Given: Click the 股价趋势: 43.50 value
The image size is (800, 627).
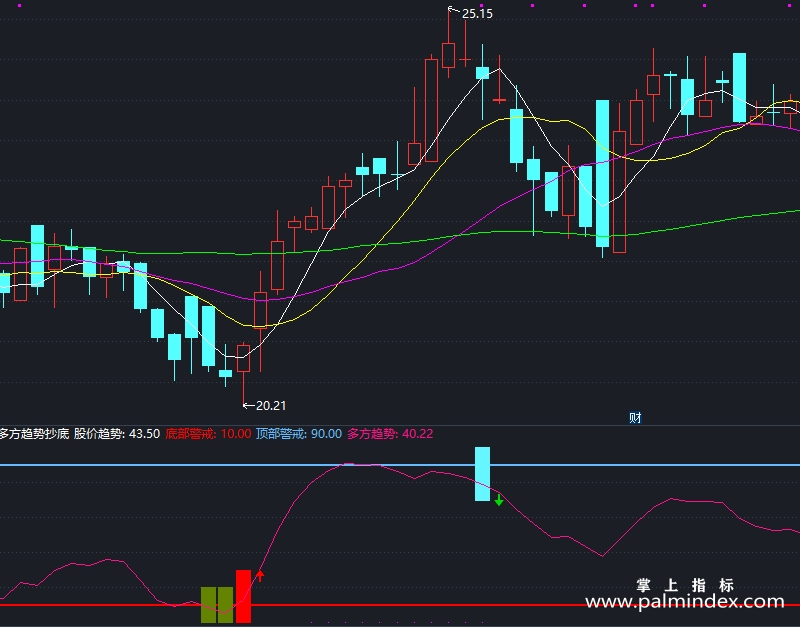Looking at the screenshot, I should (x=117, y=434).
